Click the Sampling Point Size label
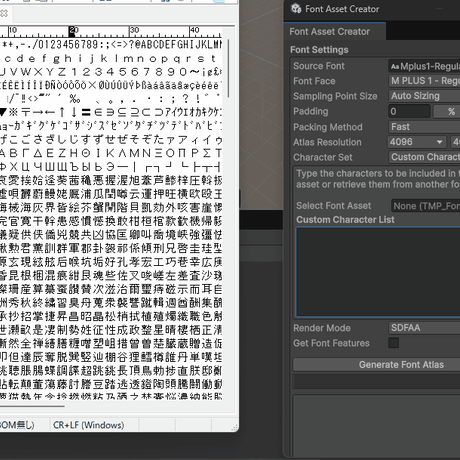 click(x=335, y=96)
